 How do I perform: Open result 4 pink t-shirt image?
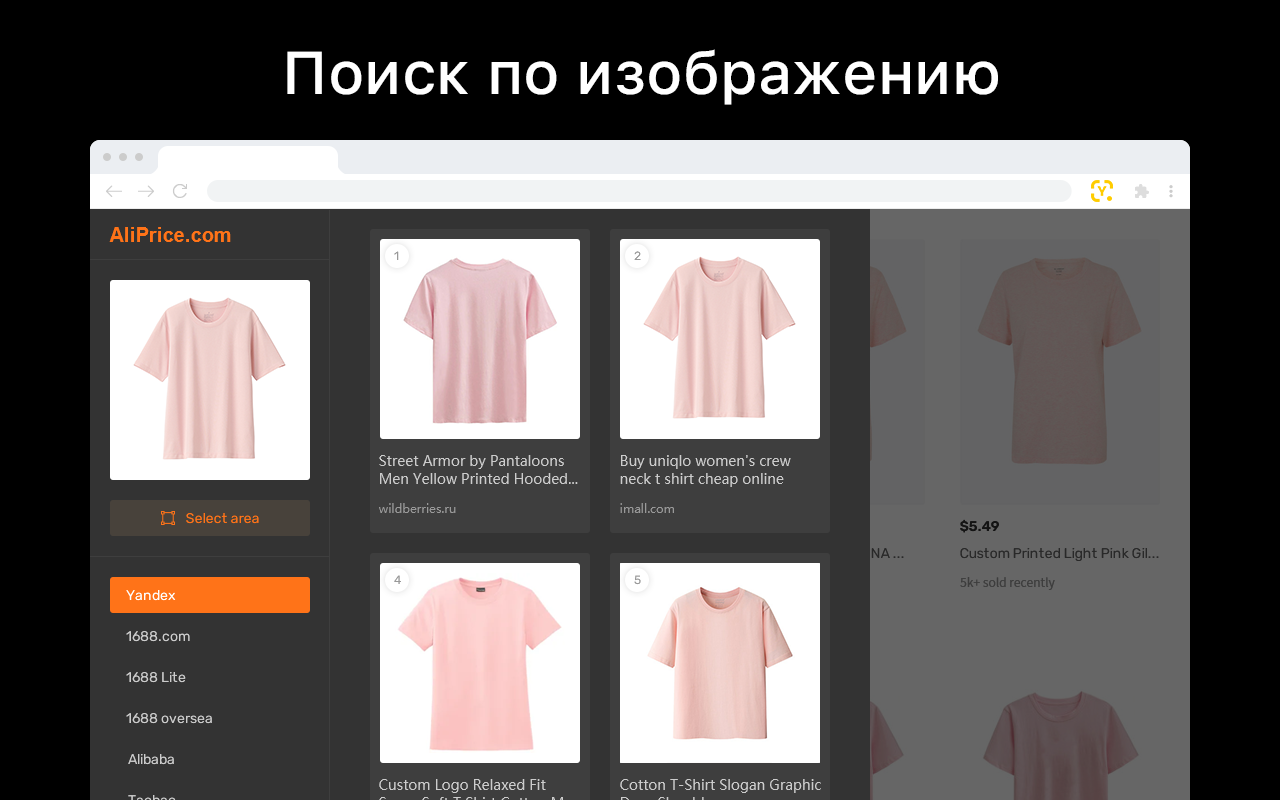click(480, 663)
